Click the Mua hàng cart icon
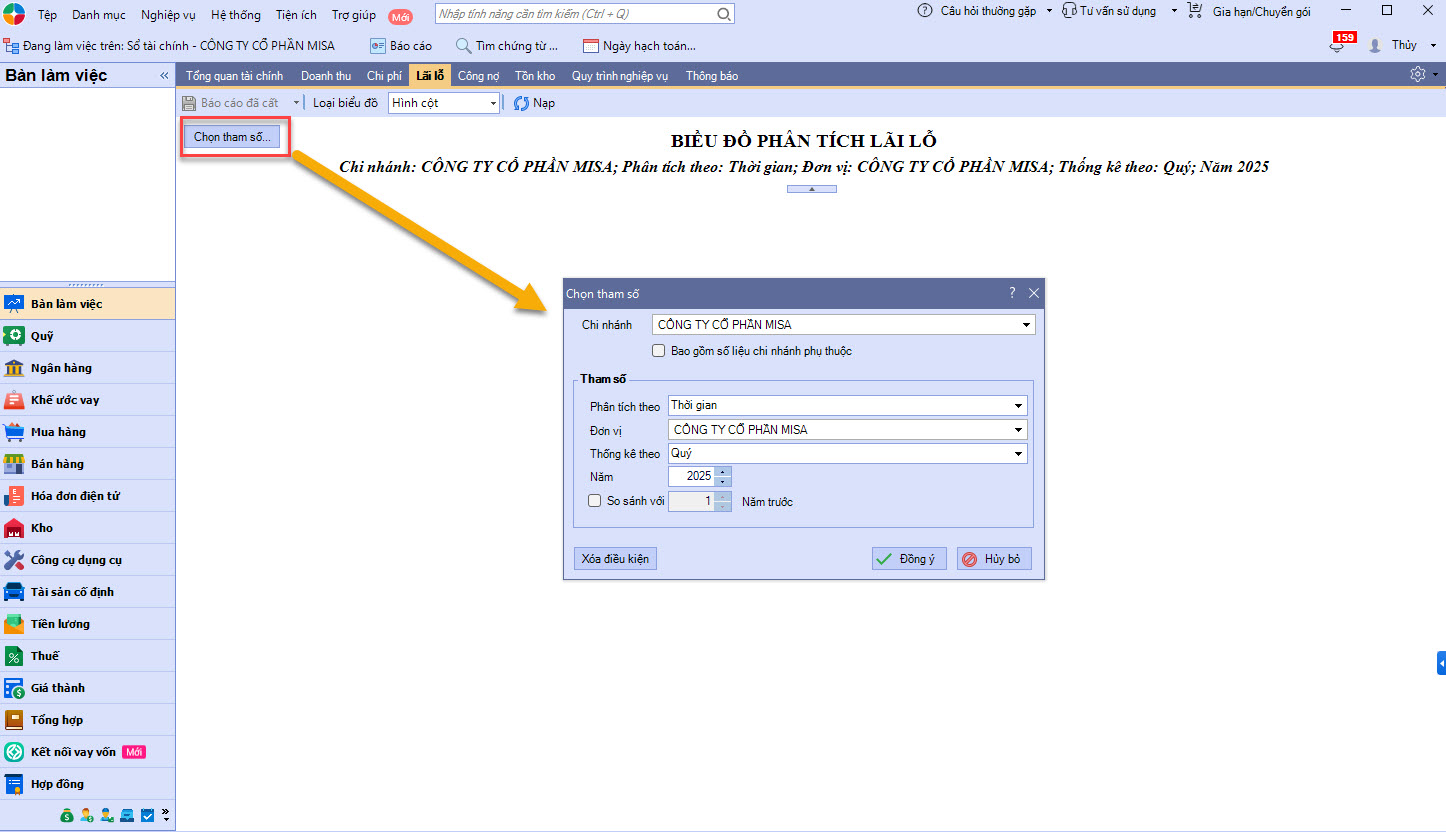1446x832 pixels. (14, 432)
